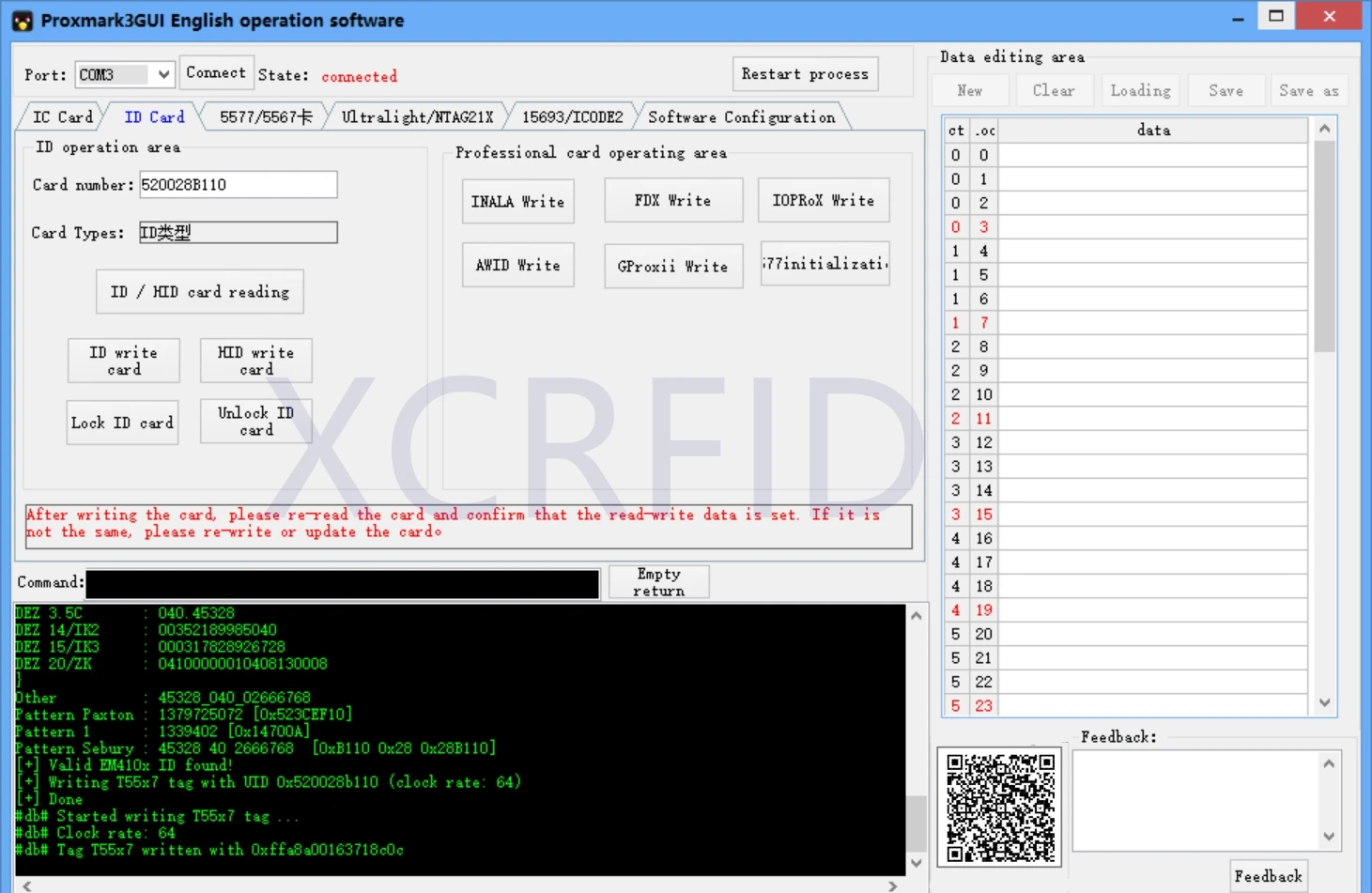This screenshot has width=1372, height=893.
Task: Click the 'Clock rate: 64' console line
Action: click(95, 833)
